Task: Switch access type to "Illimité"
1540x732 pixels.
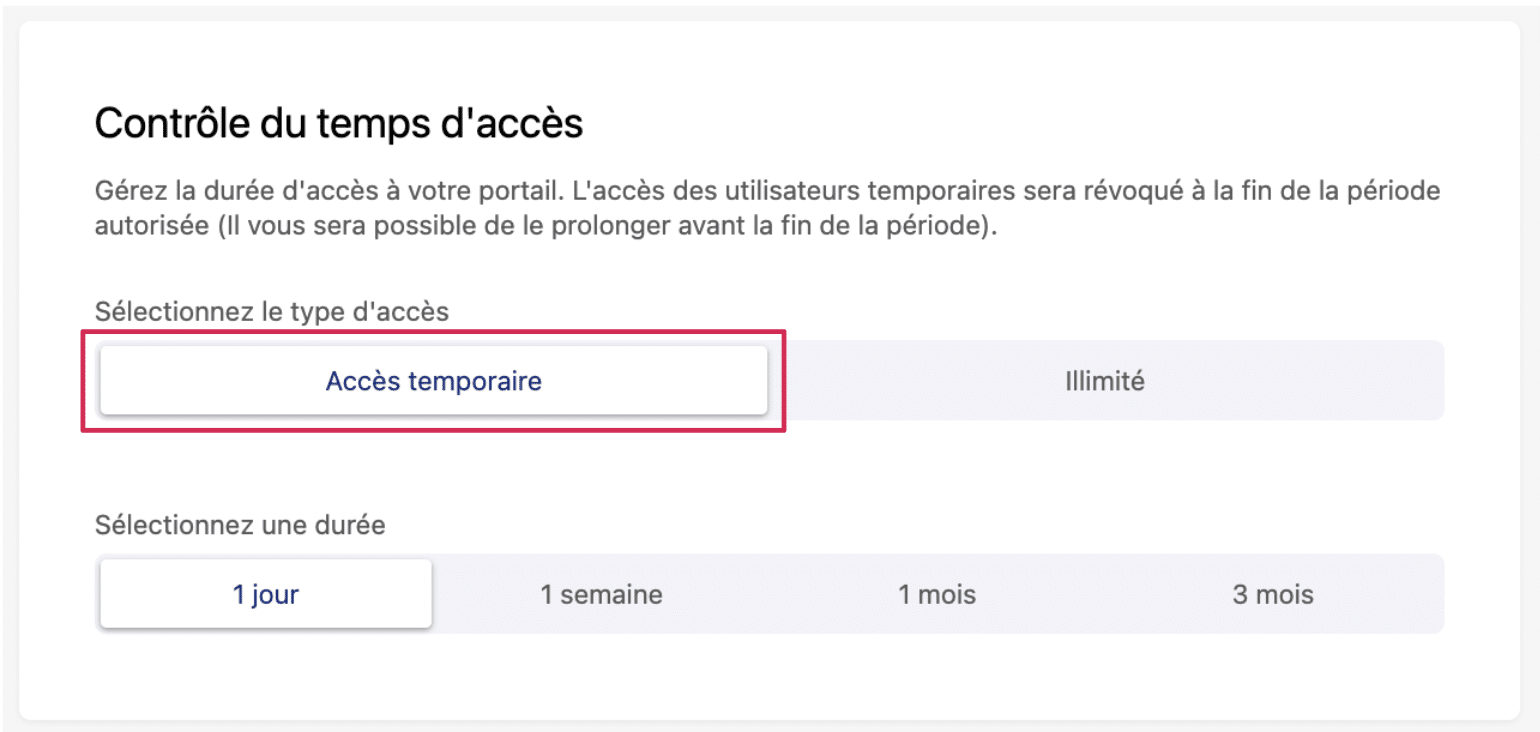Action: 1104,381
